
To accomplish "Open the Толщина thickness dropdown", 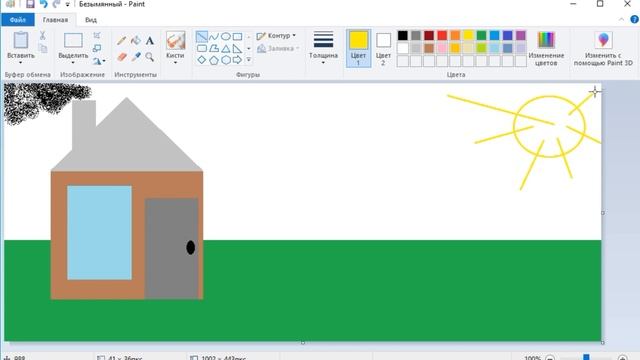I will click(323, 63).
